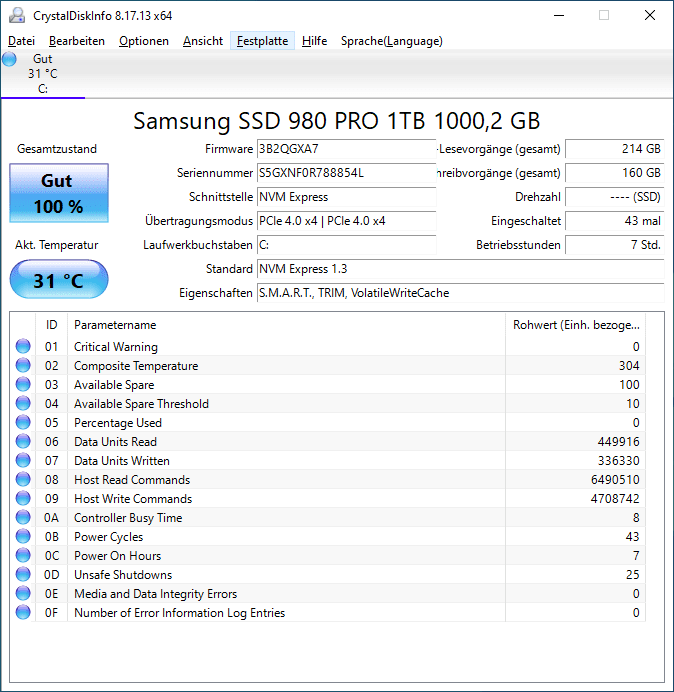
Task: Click the Laufwerkbuchstaben field C:
Action: point(346,245)
